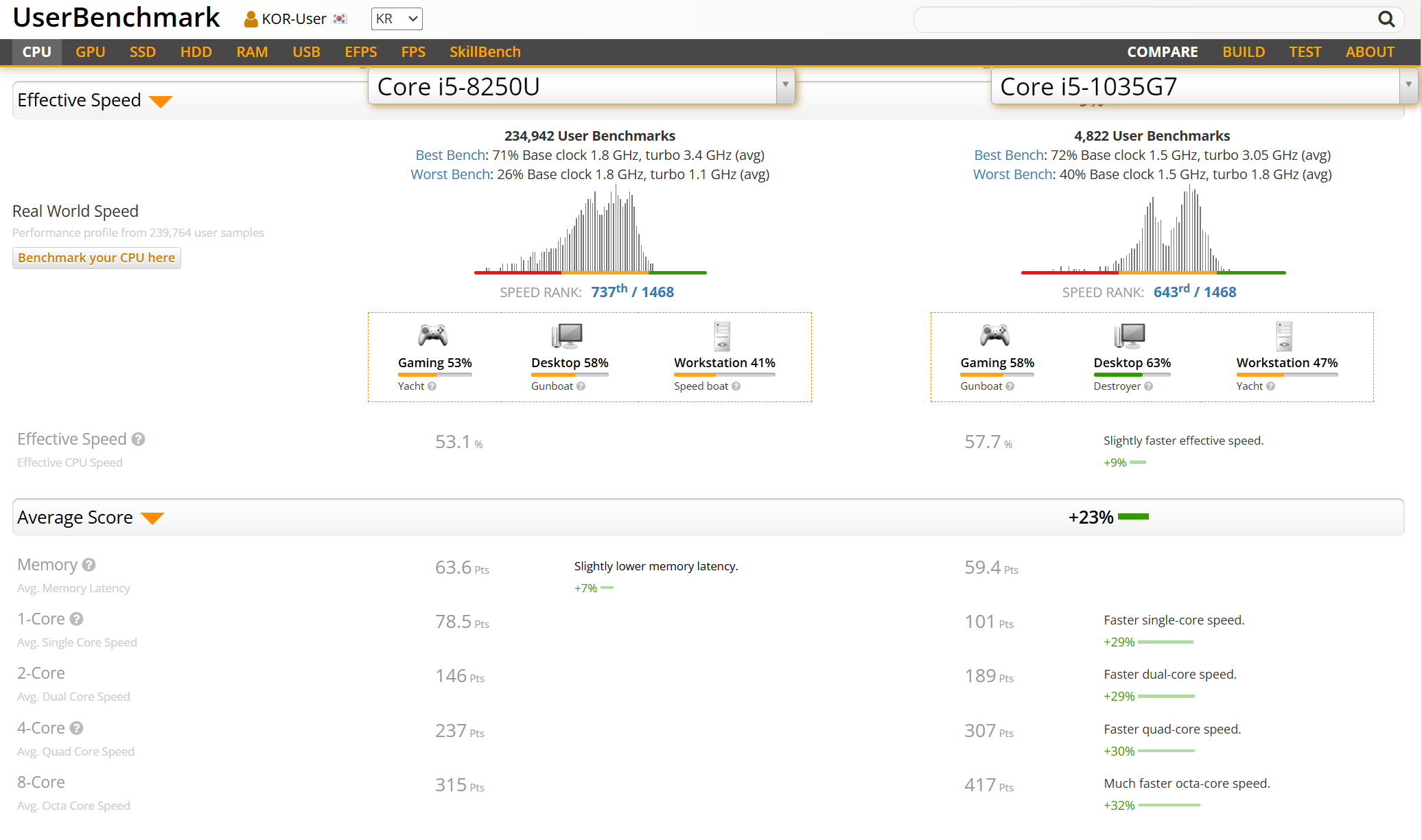Open the KR country dropdown
This screenshot has height=840, width=1422.
[397, 19]
